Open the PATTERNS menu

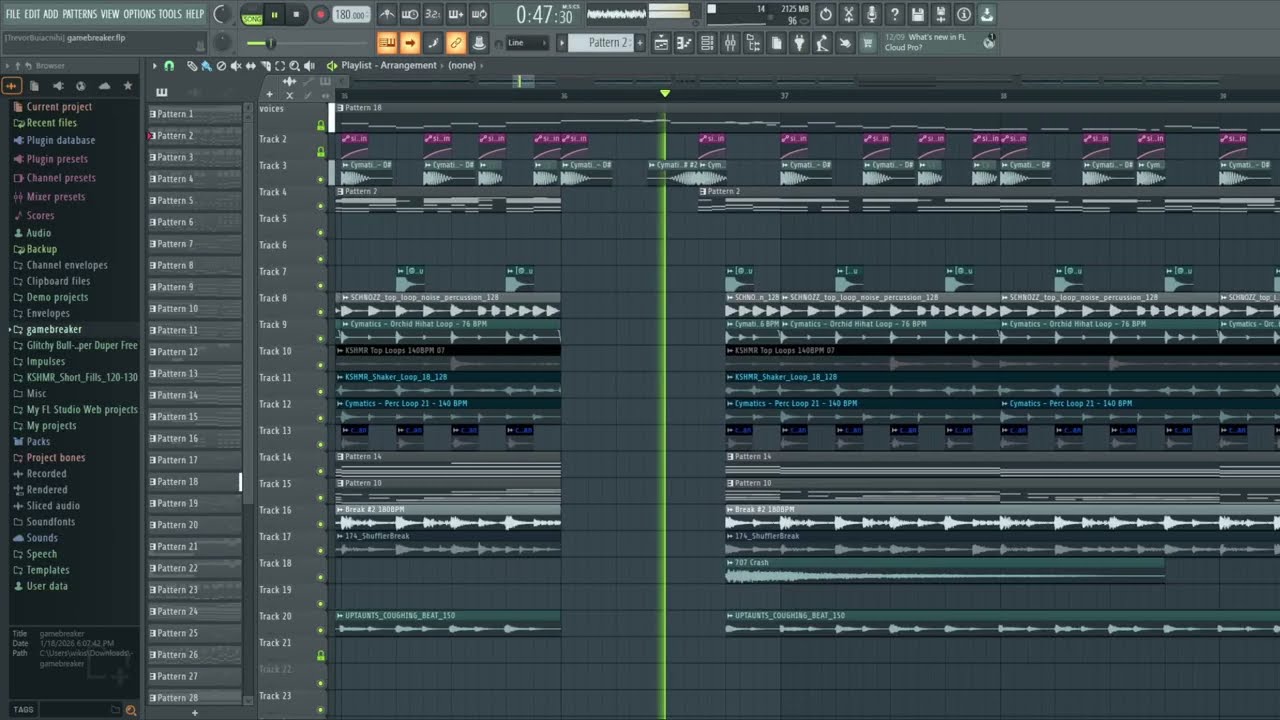click(x=79, y=14)
